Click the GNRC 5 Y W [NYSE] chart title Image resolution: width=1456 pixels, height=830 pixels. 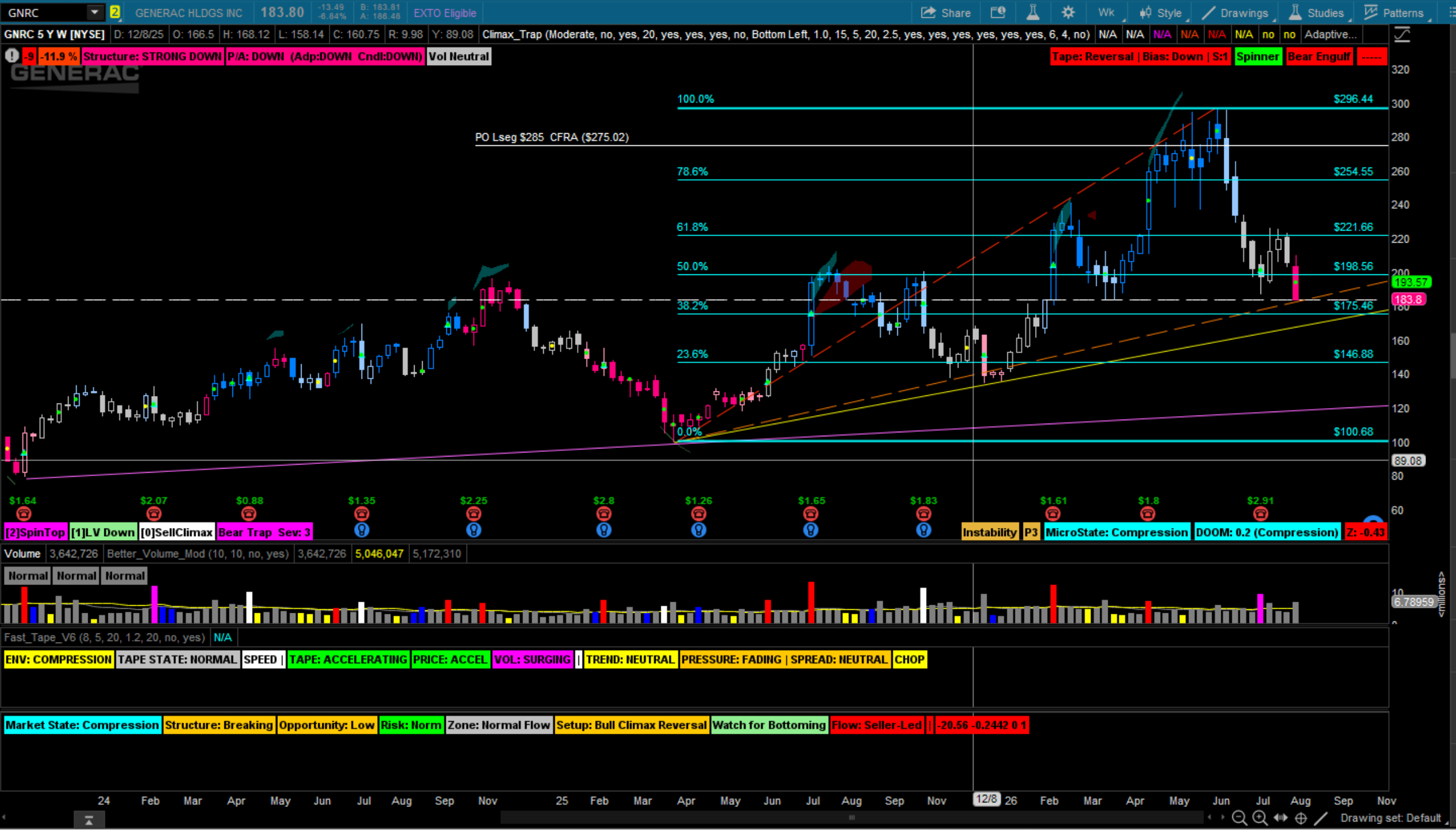coord(54,35)
